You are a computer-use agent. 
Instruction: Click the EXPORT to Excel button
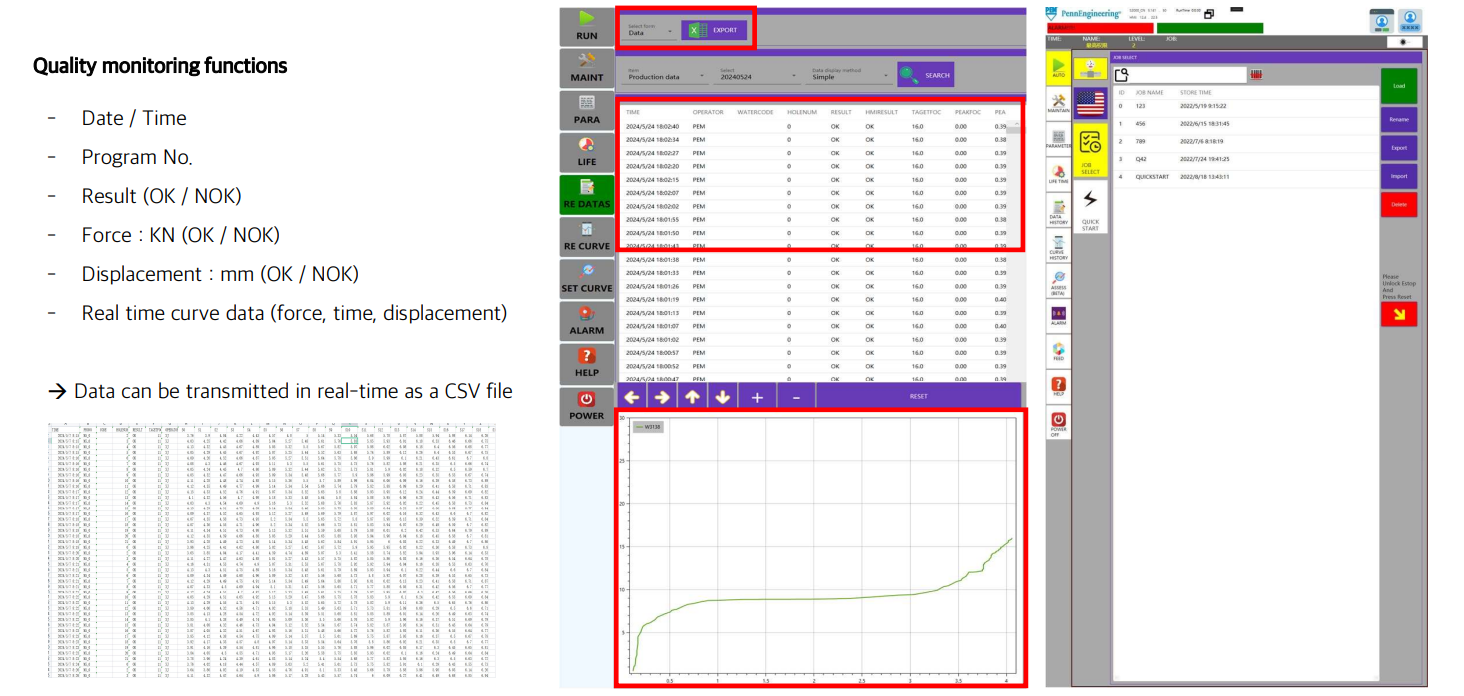point(714,30)
